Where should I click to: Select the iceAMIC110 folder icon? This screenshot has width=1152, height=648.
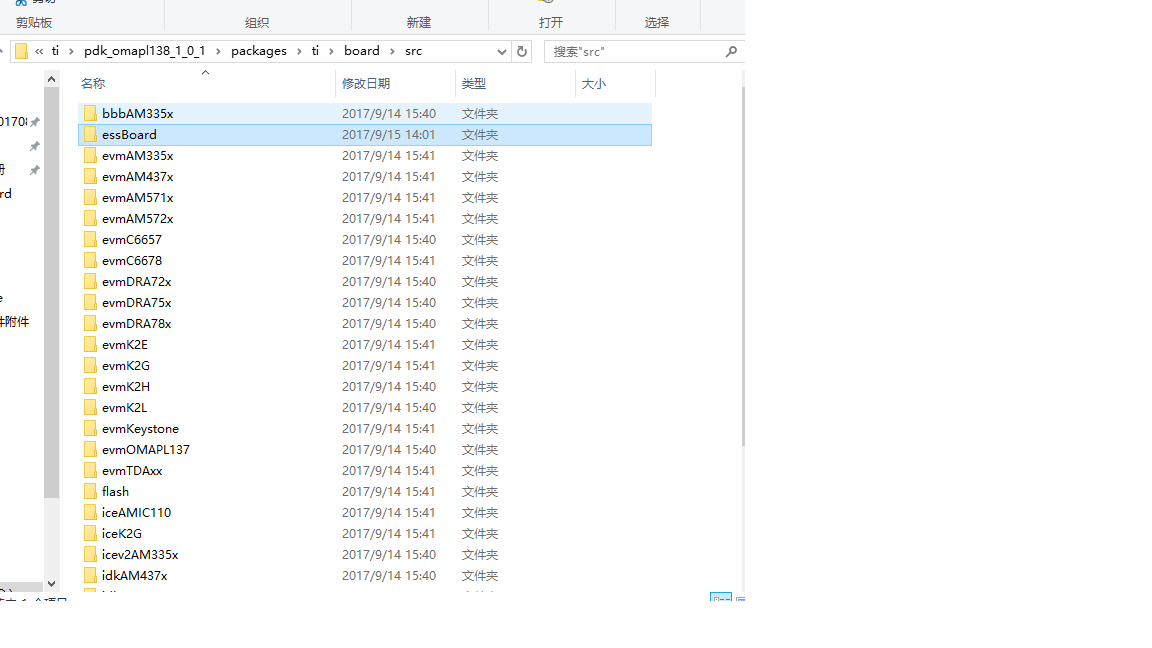90,512
